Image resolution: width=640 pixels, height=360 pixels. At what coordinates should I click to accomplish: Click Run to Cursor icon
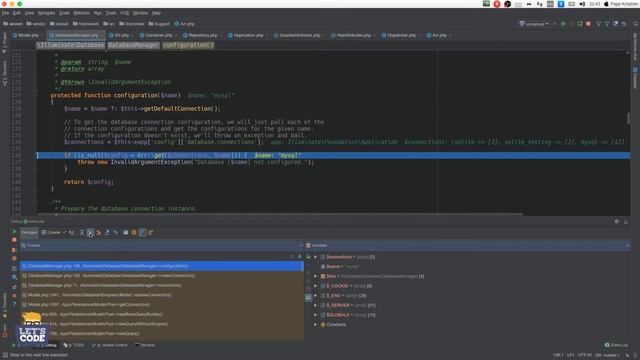click(x=116, y=233)
